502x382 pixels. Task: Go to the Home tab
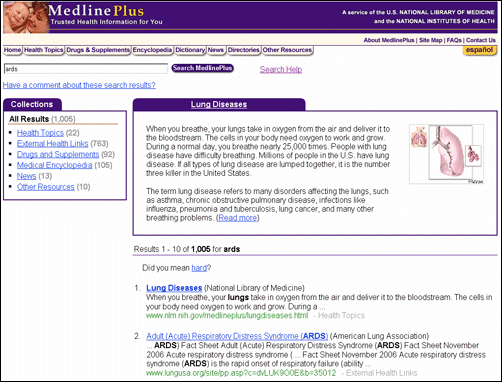13,50
